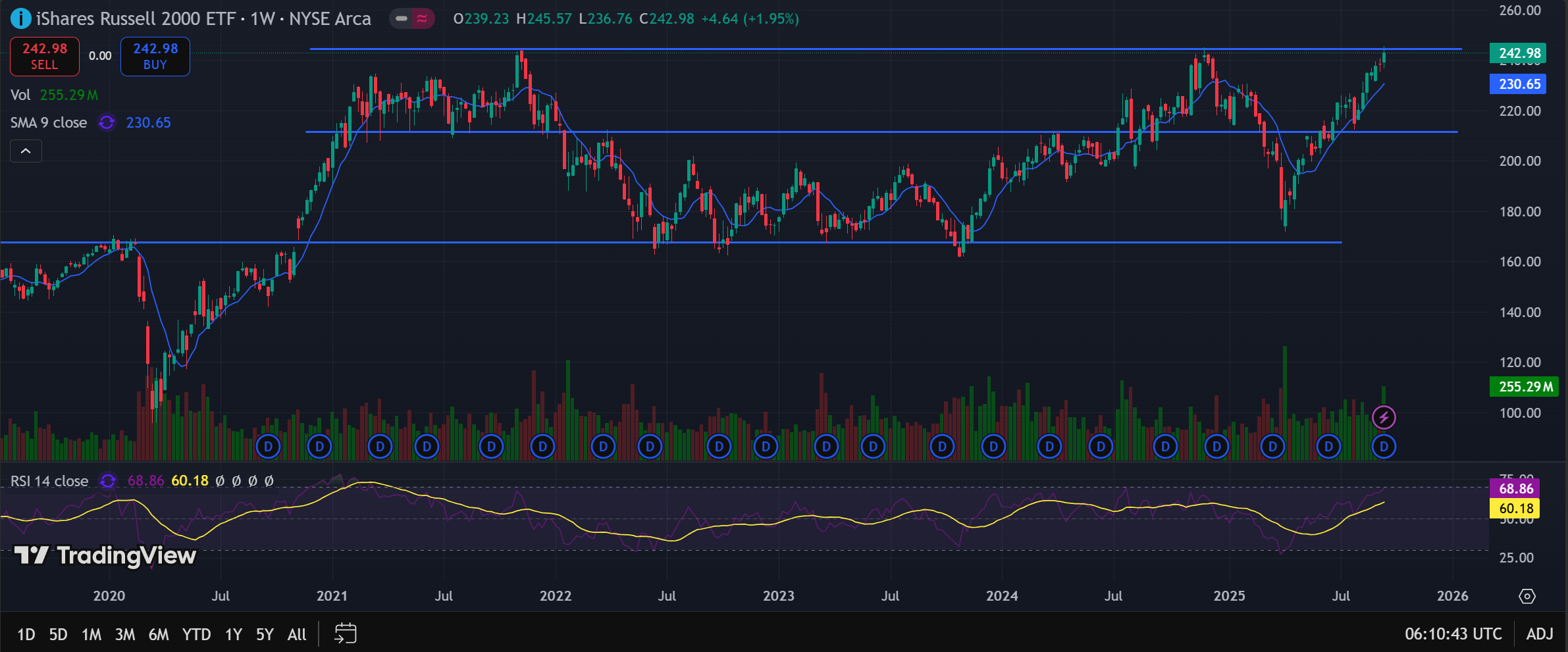This screenshot has width=1568, height=652.
Task: Click the Vol legend label
Action: tap(20, 95)
